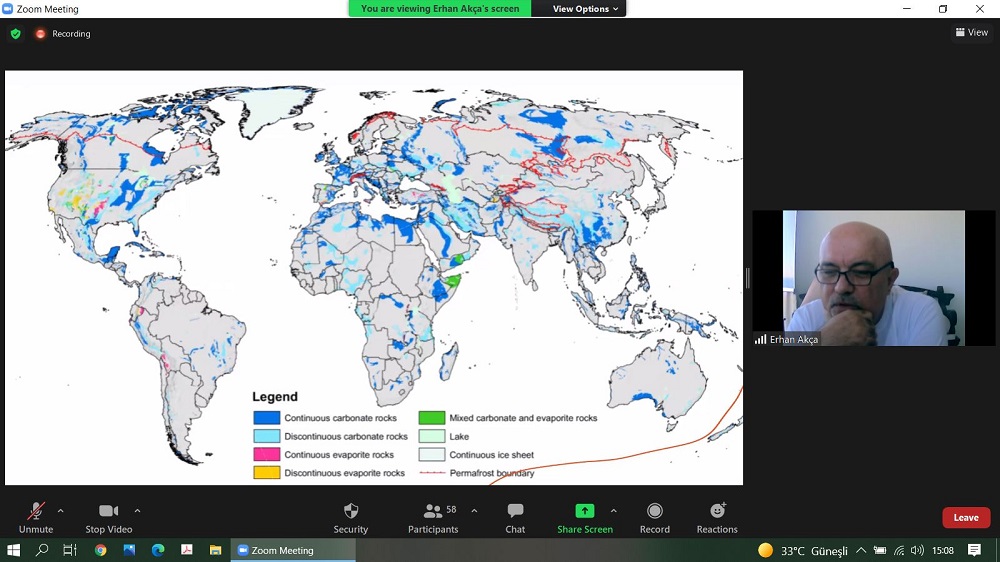Leave the meeting
The width and height of the screenshot is (1000, 562).
tap(966, 517)
